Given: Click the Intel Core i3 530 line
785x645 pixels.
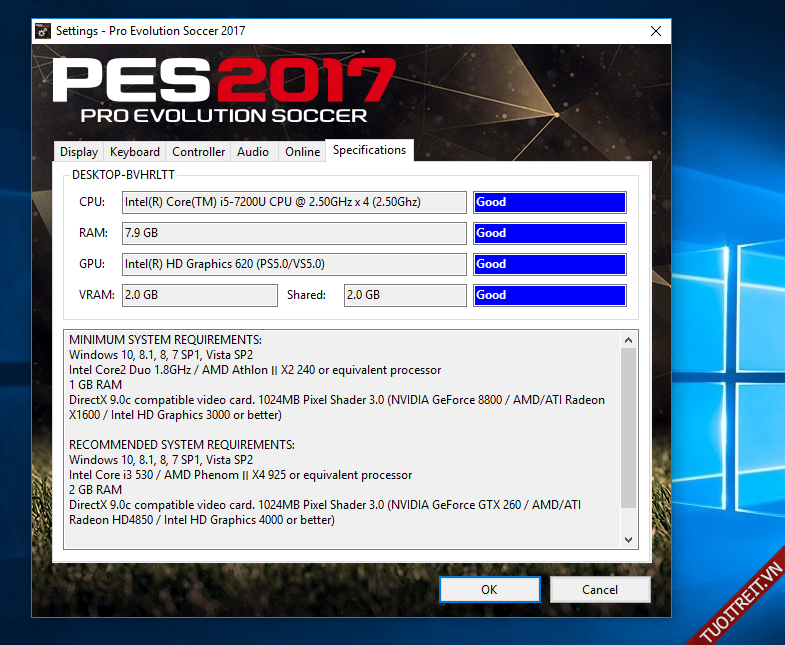Looking at the screenshot, I should coord(240,475).
